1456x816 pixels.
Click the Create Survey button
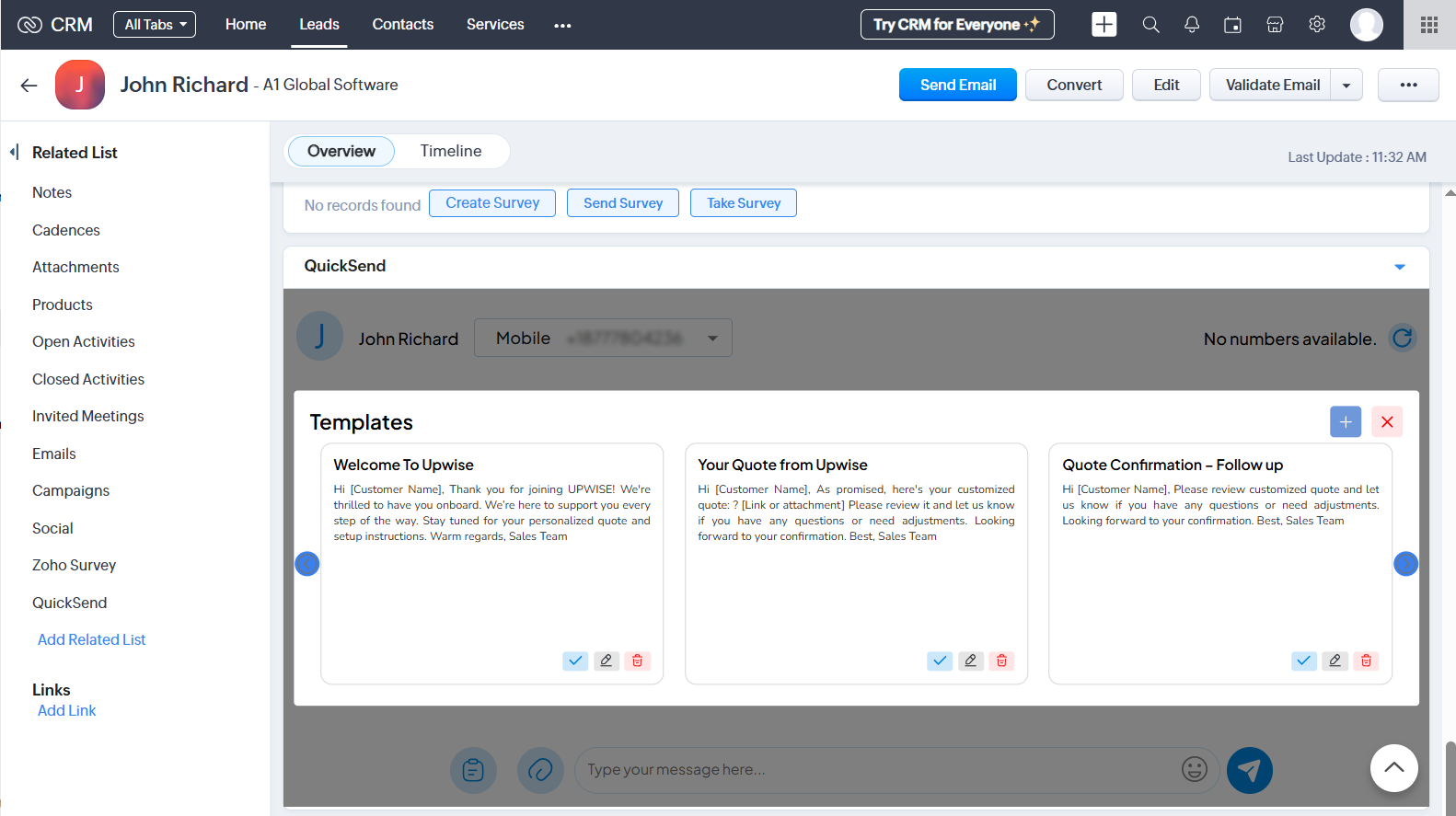click(492, 203)
